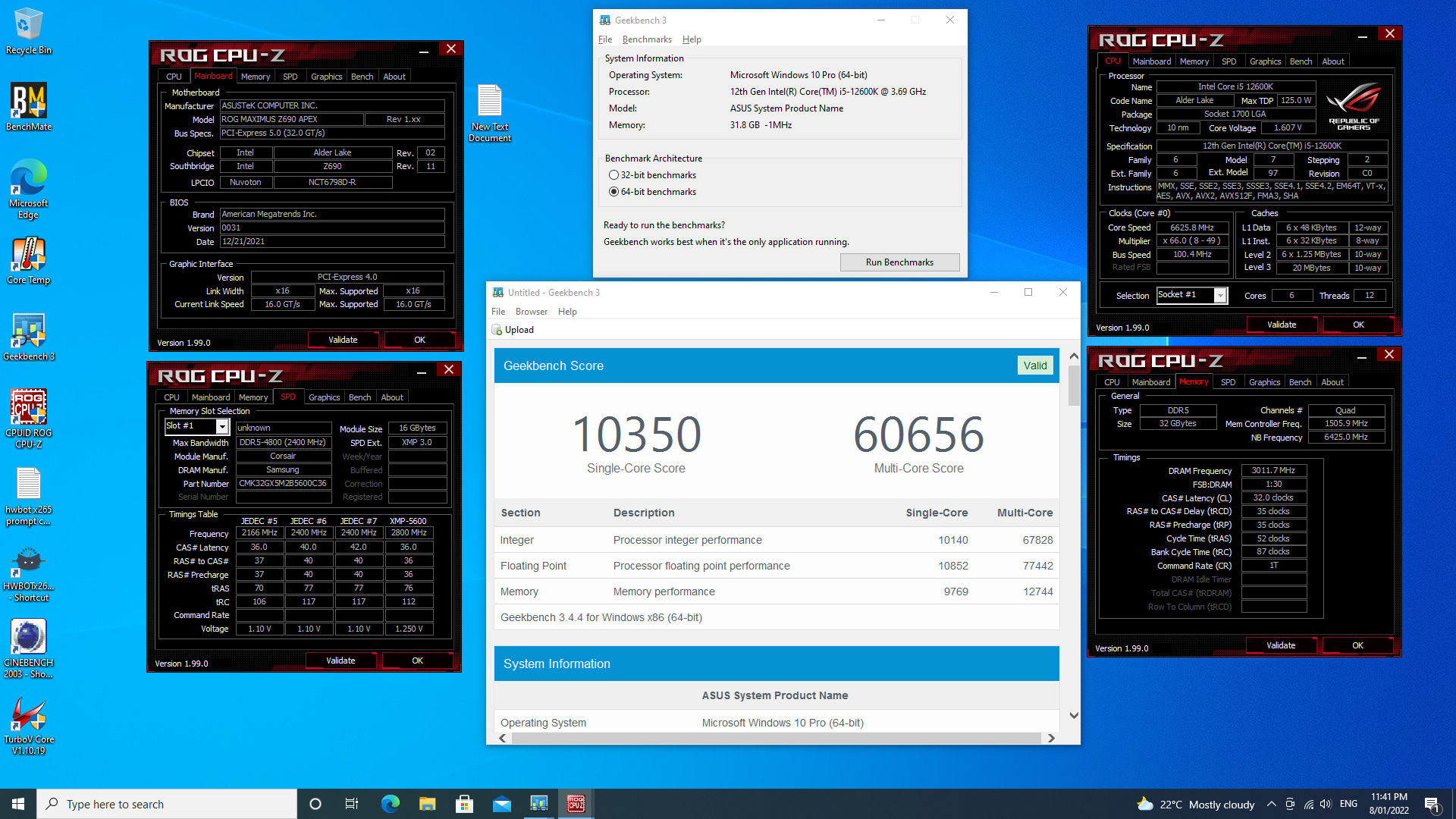This screenshot has height=819, width=1456.
Task: Open Benchmarks menu in Geekbench 3
Action: [x=647, y=39]
